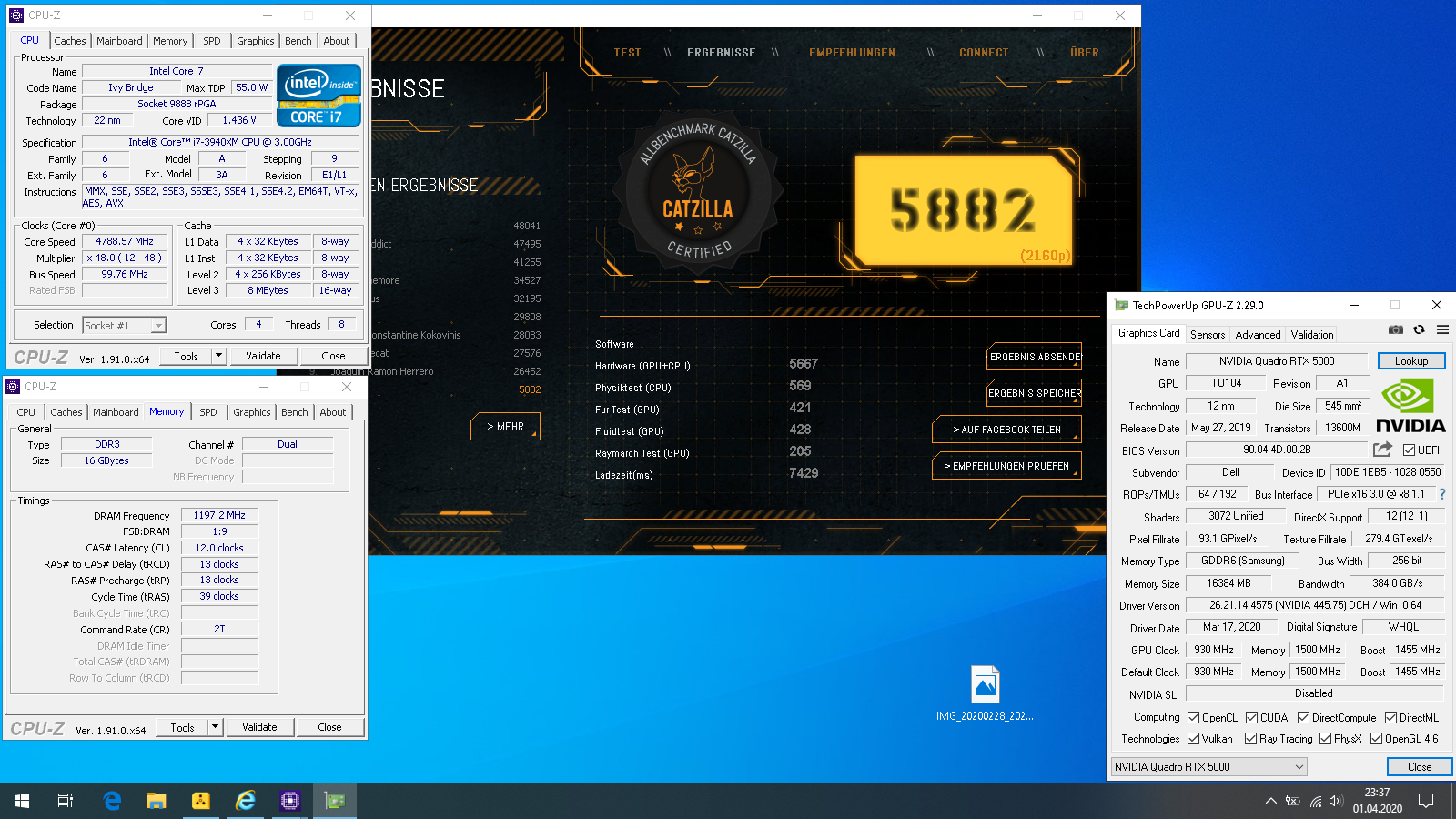
Task: Open the Caches tab in top CPU-Z
Action: pyautogui.click(x=69, y=41)
